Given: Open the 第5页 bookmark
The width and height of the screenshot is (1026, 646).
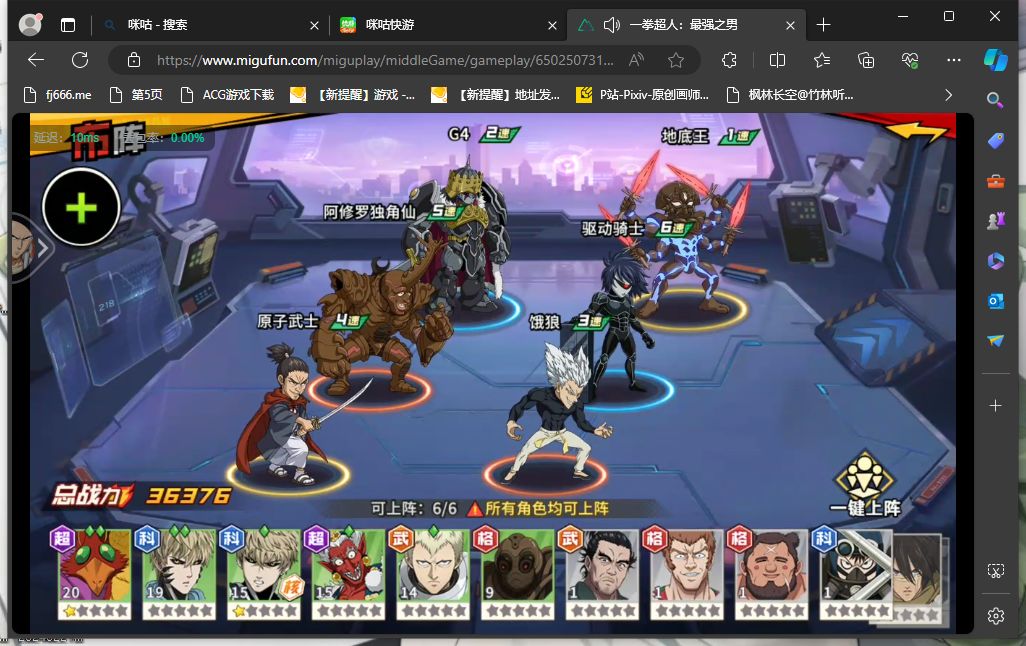Looking at the screenshot, I should tap(136, 95).
